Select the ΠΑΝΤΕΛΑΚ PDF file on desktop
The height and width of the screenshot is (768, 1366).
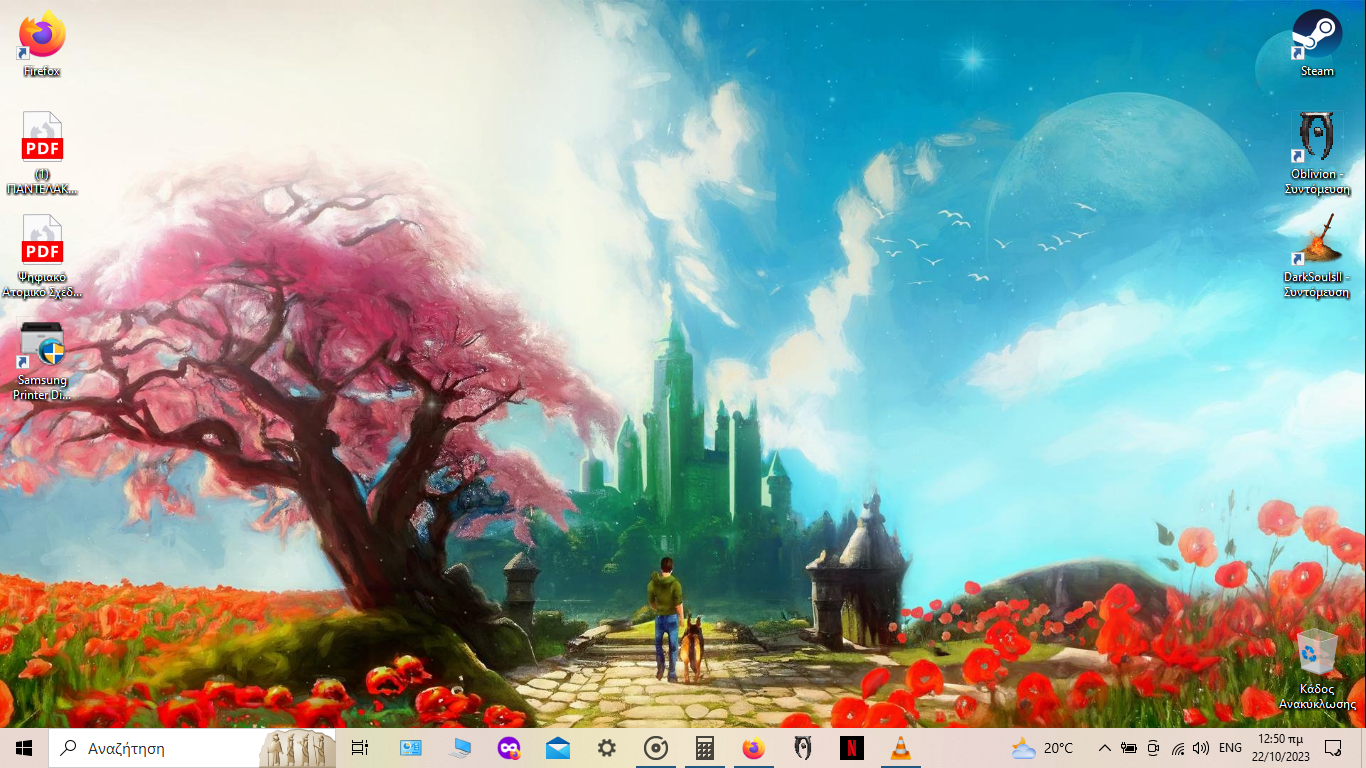[42, 152]
